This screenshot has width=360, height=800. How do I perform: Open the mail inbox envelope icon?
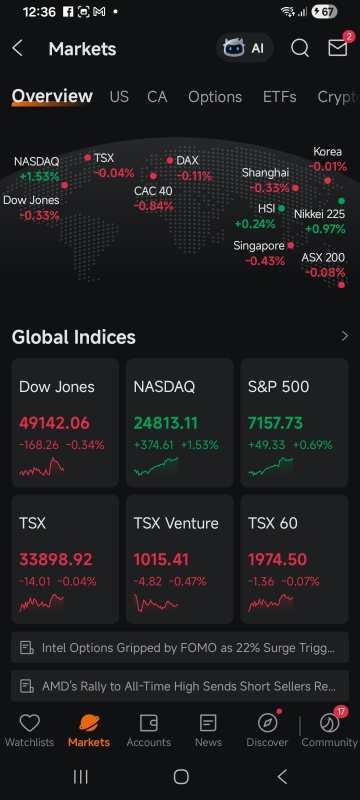tap(338, 48)
